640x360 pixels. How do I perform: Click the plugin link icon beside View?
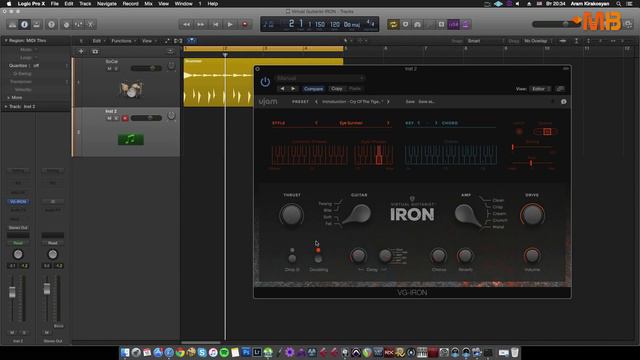[560, 89]
